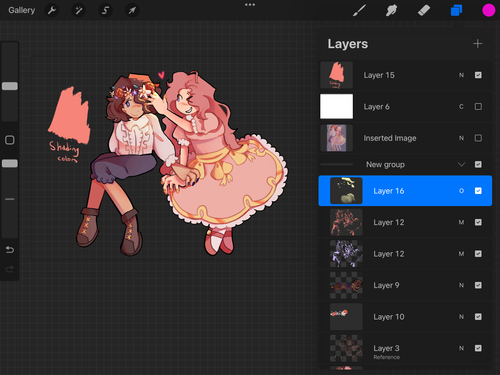Image resolution: width=500 pixels, height=375 pixels.
Task: Open Layer 3 blend mode N
Action: click(461, 348)
